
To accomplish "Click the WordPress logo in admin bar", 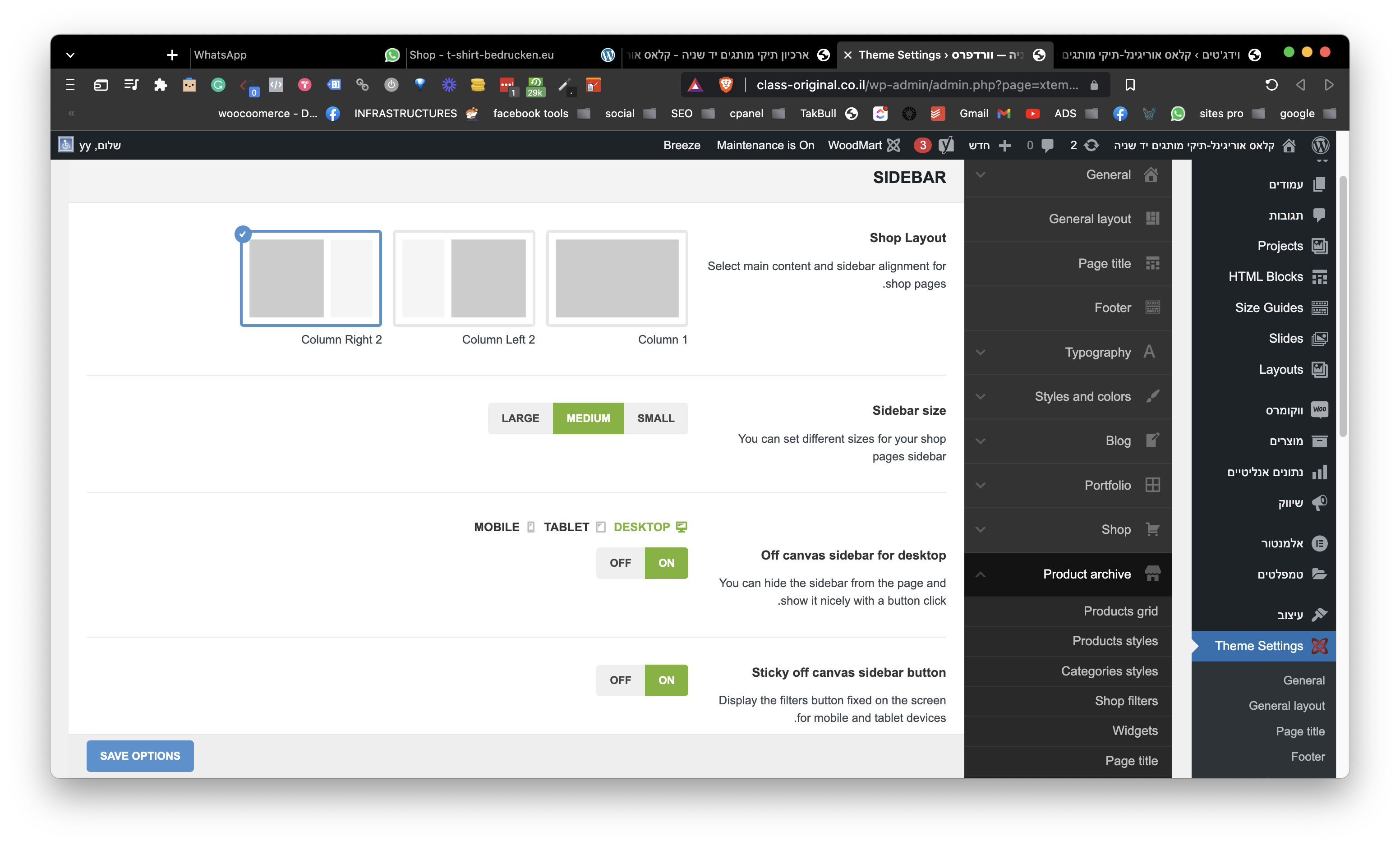I will (1320, 145).
